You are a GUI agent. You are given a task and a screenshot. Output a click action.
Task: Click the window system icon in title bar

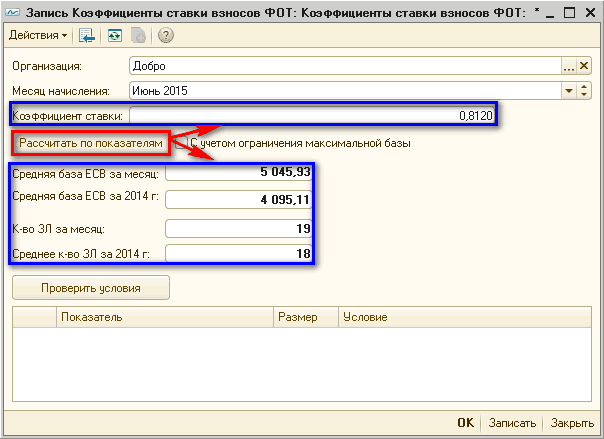pyautogui.click(x=13, y=13)
